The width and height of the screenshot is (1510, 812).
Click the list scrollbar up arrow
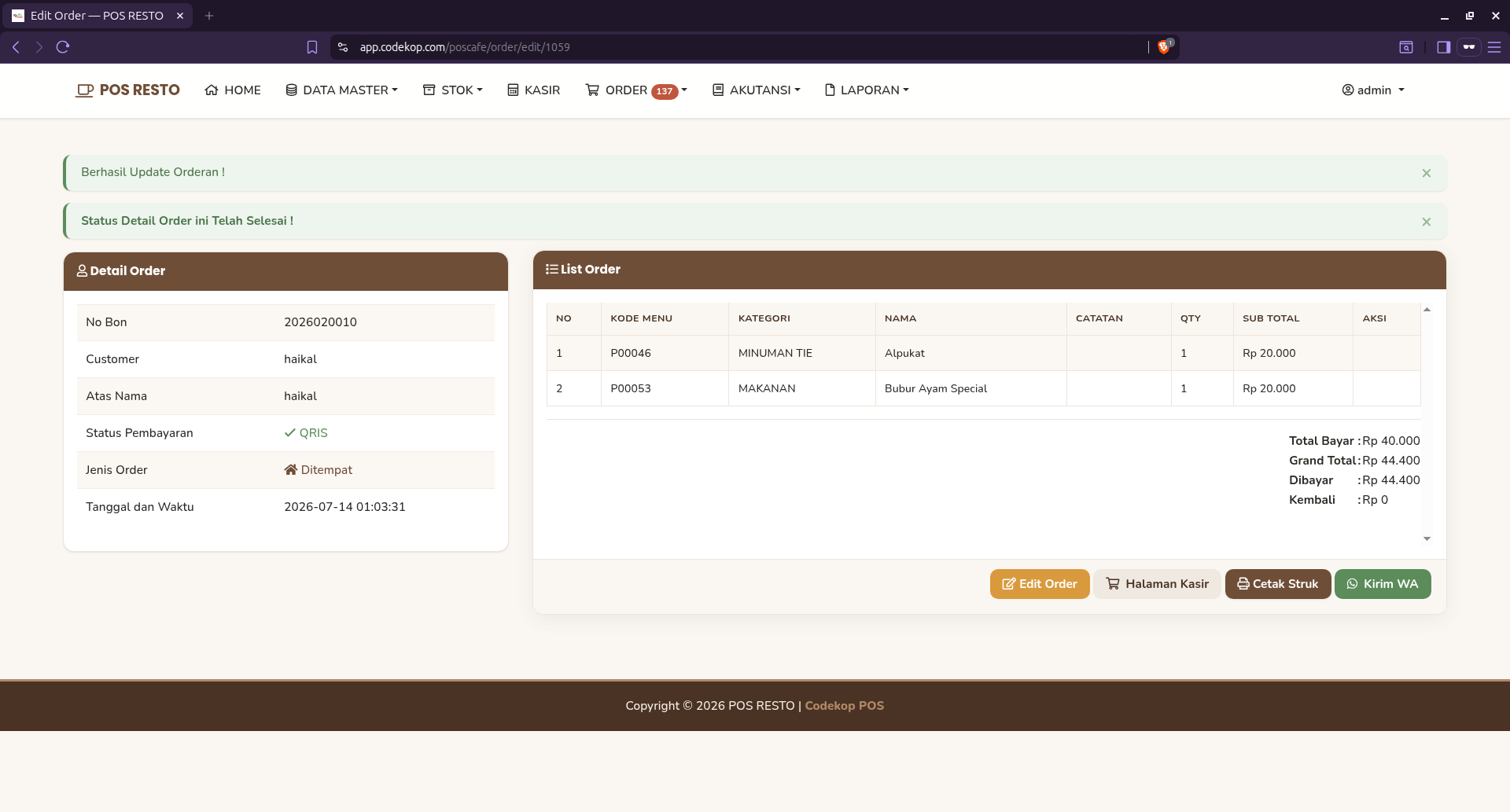coord(1427,310)
